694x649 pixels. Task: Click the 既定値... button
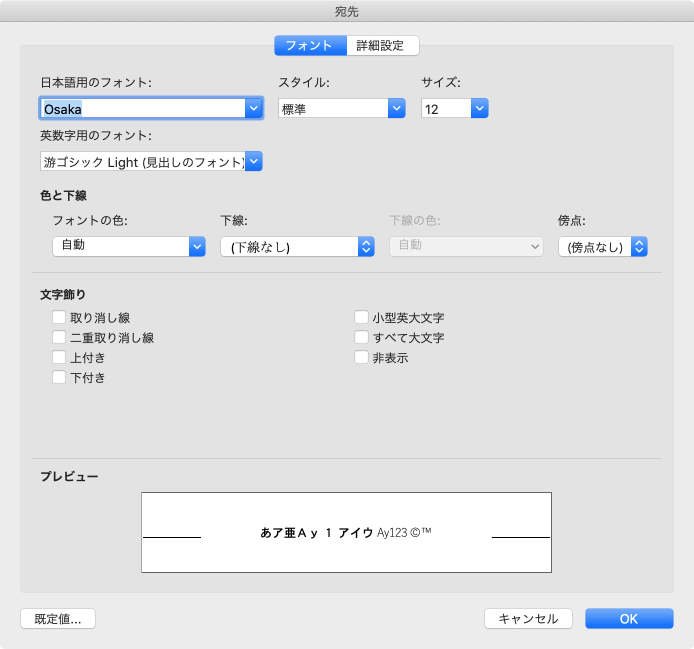[58, 618]
